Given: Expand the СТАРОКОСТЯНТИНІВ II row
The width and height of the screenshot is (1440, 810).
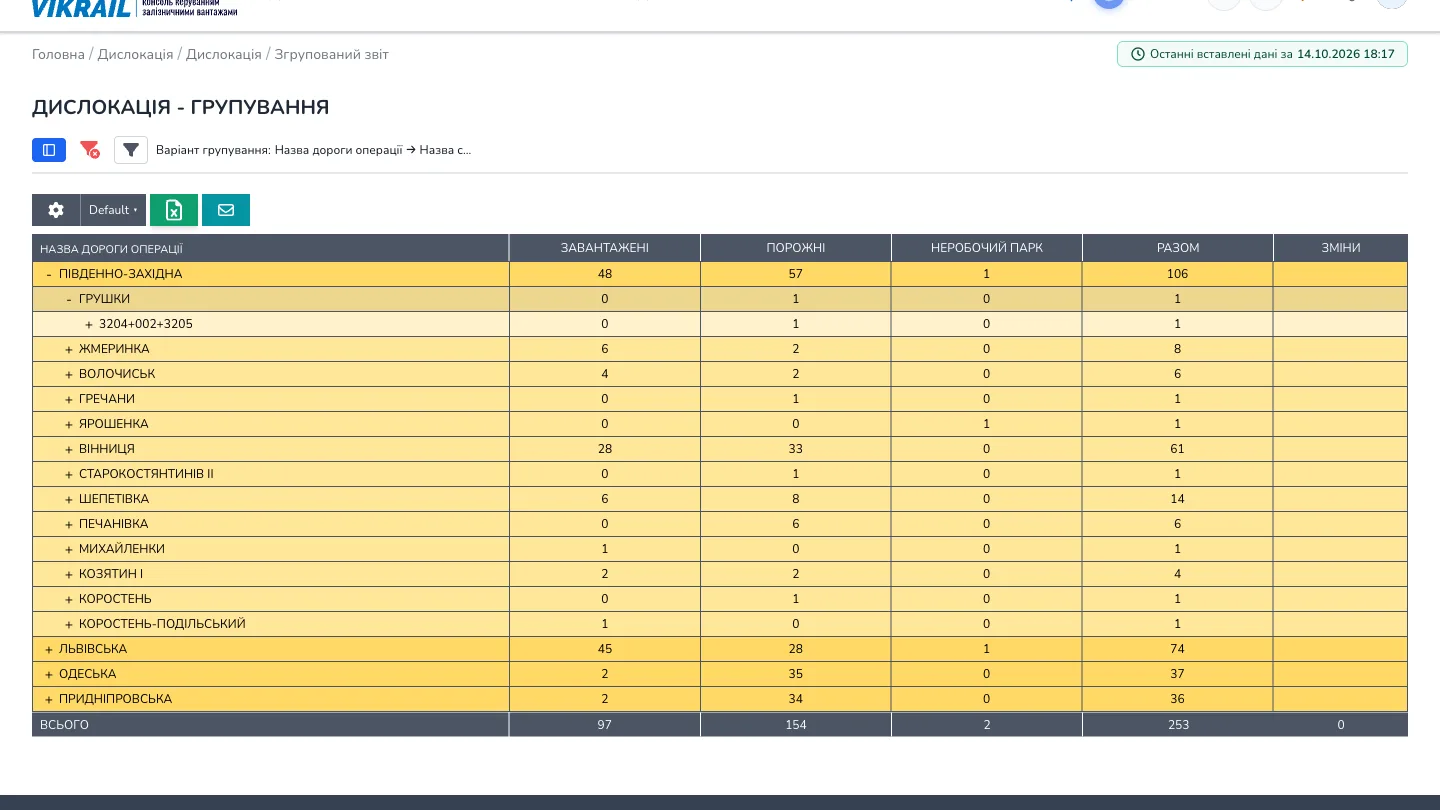Looking at the screenshot, I should click(69, 474).
